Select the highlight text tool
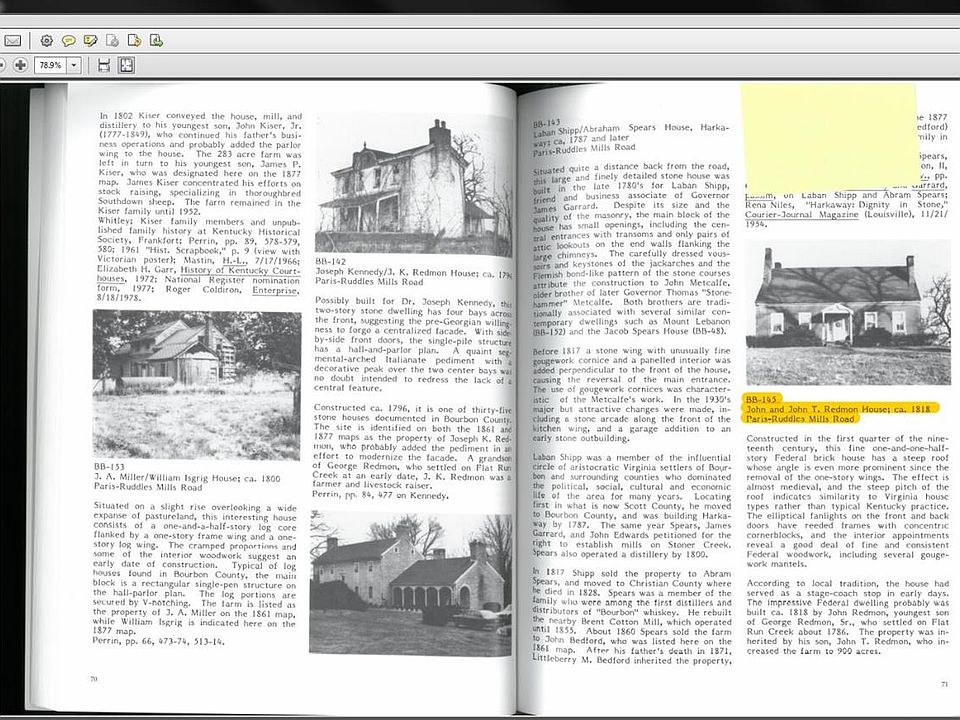 point(91,41)
